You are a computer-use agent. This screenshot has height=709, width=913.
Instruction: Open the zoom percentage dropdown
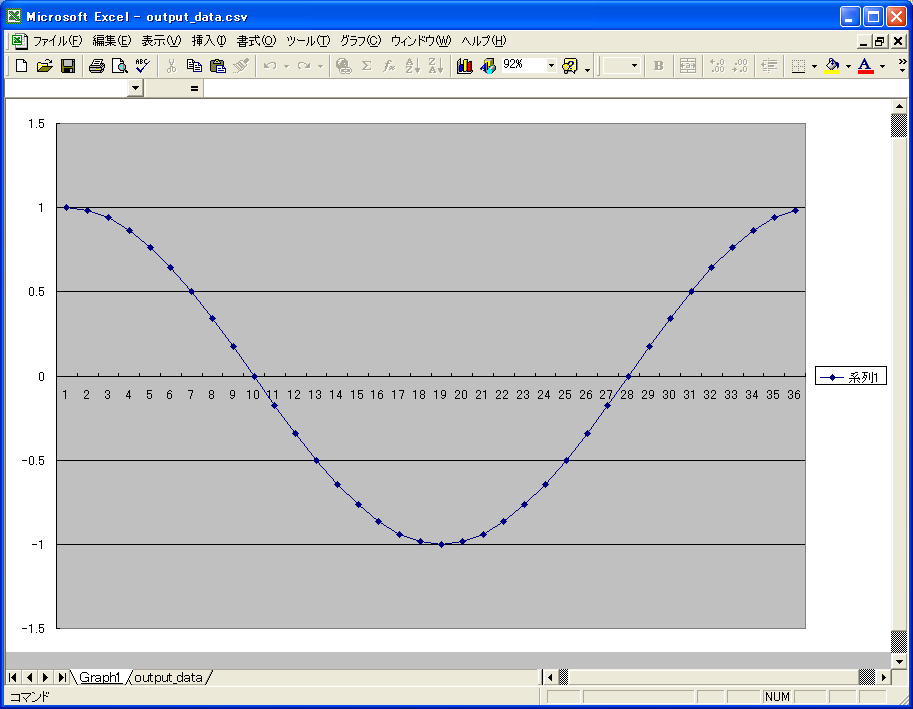click(x=551, y=66)
